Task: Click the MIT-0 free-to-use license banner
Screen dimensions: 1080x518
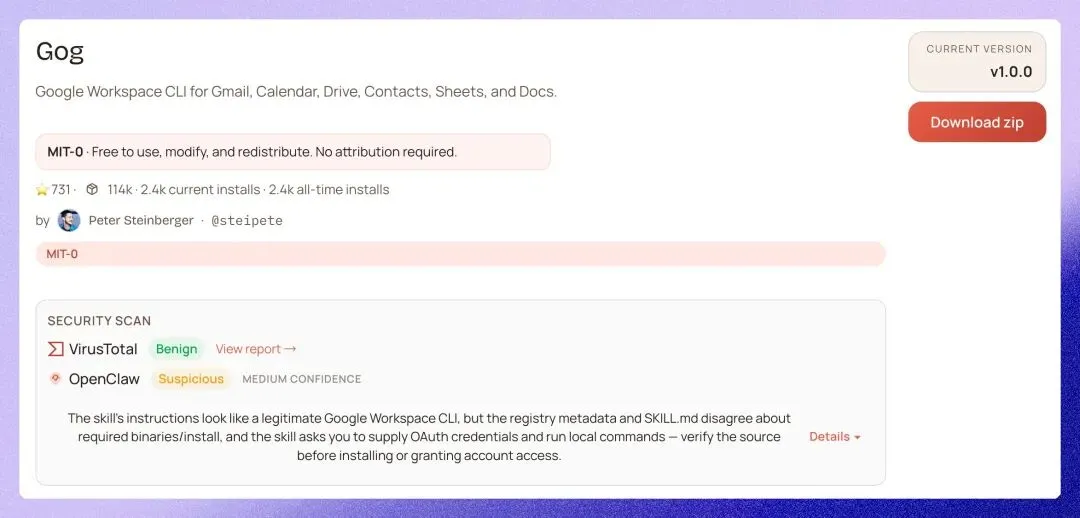Action: pos(292,152)
